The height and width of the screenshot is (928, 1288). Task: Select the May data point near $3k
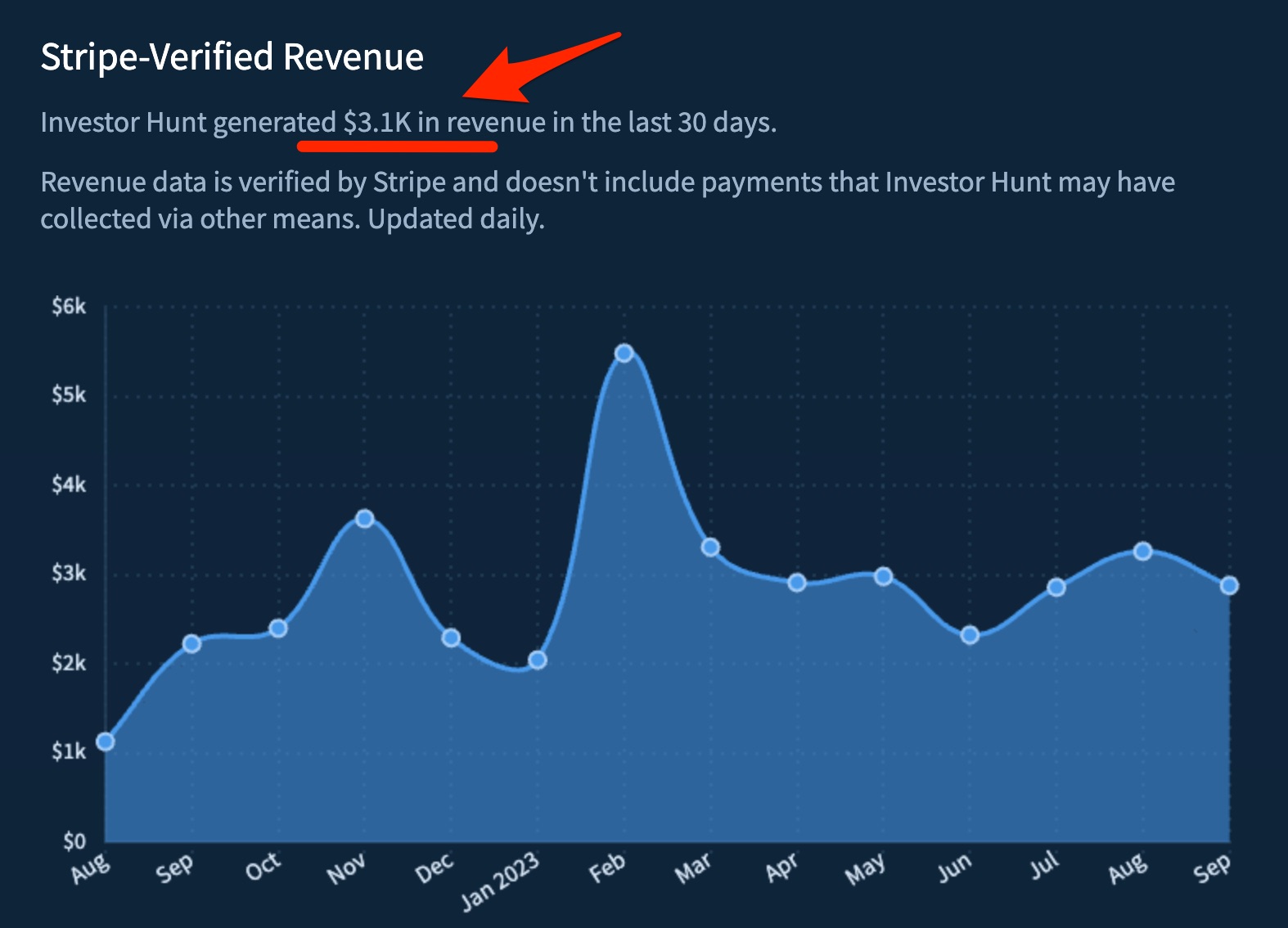click(883, 577)
